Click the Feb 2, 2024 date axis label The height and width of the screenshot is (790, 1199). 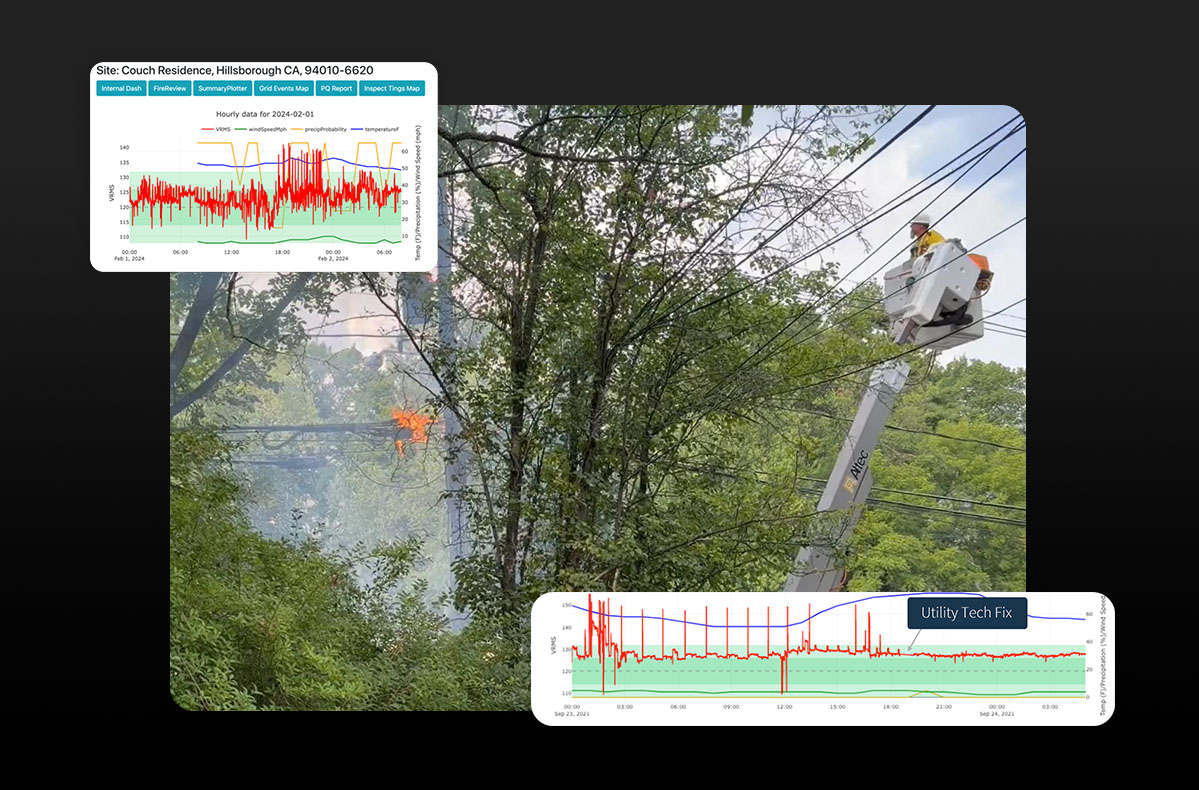333,258
